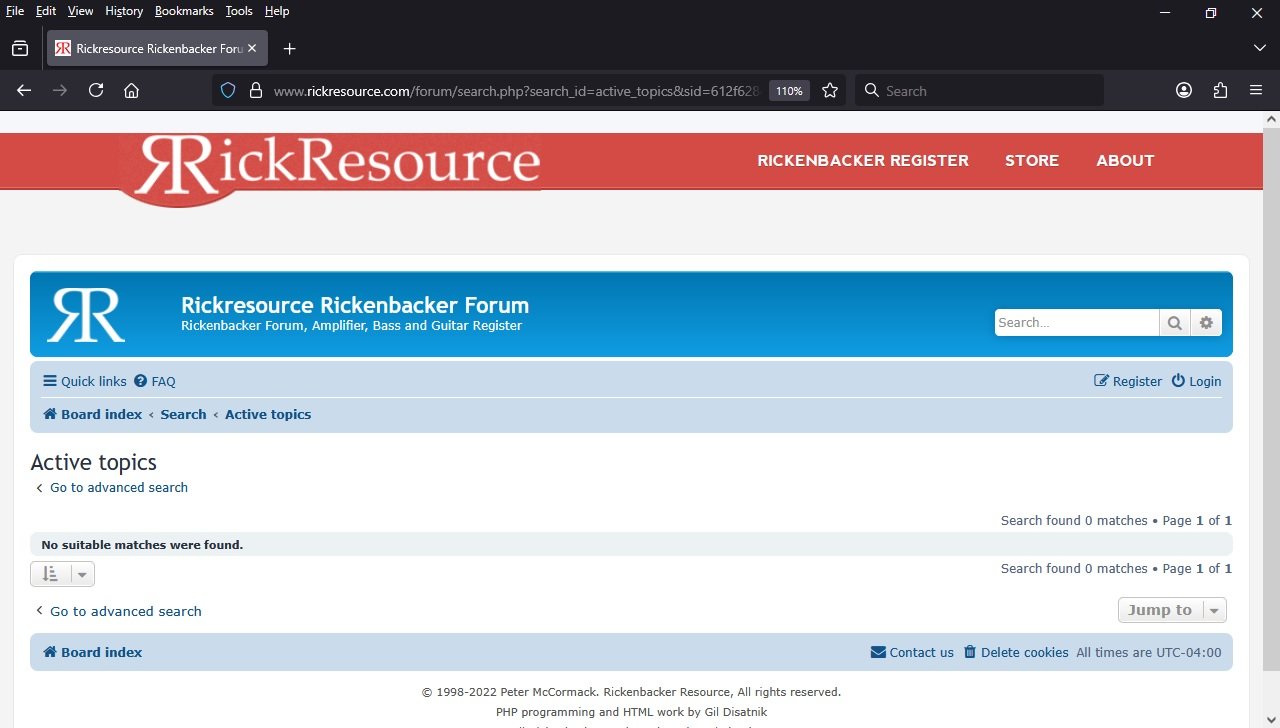This screenshot has height=728, width=1280.
Task: Click the Search breadcrumb link
Action: click(x=183, y=414)
